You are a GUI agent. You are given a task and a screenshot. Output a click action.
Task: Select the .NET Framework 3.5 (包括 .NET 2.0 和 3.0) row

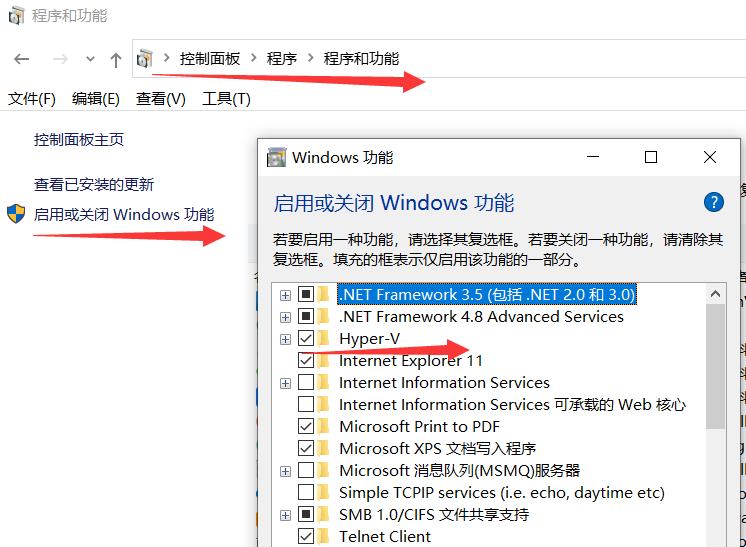[x=487, y=294]
